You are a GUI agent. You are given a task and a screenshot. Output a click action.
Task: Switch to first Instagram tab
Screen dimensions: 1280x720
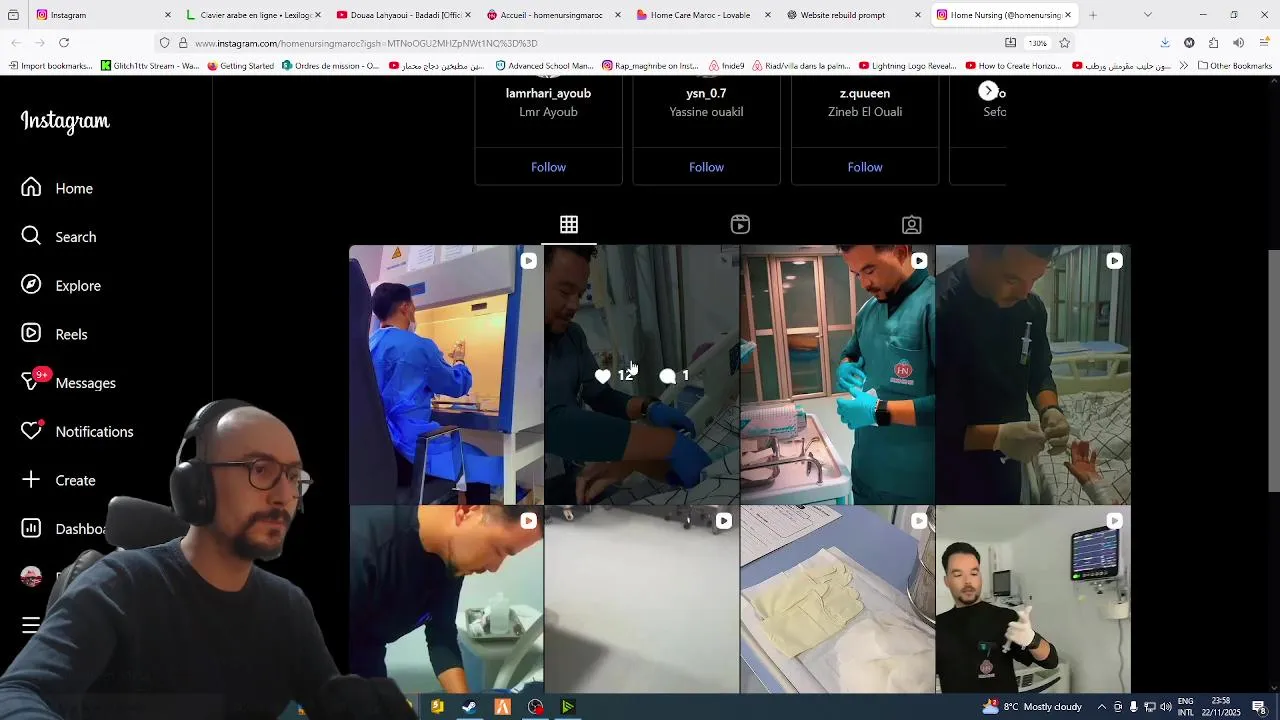(x=104, y=15)
